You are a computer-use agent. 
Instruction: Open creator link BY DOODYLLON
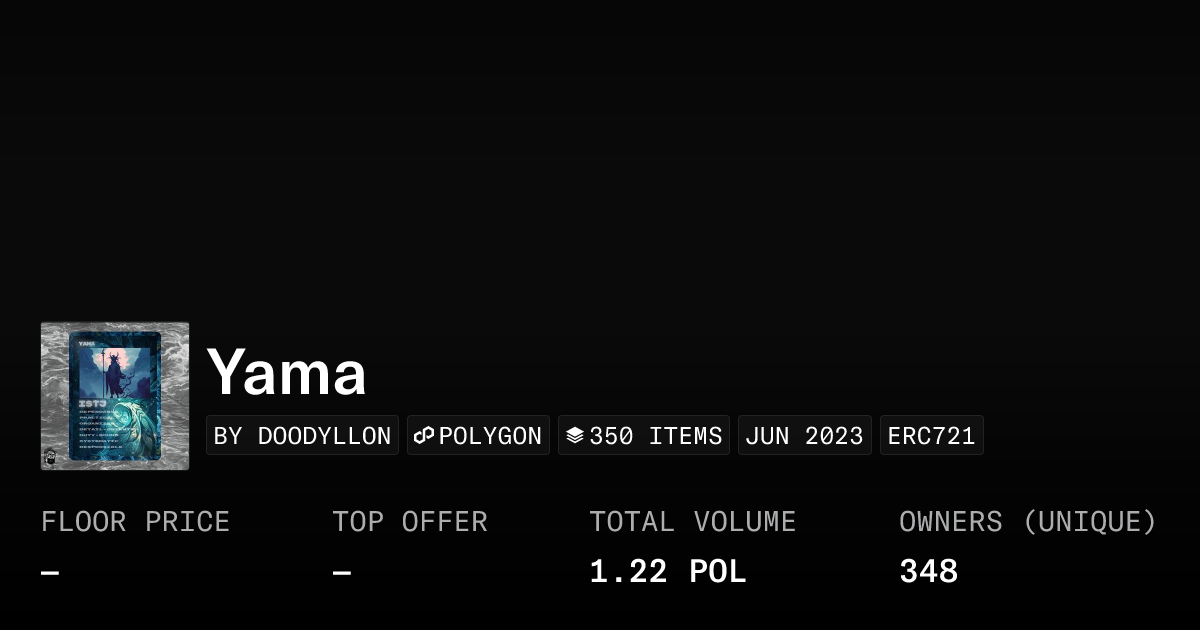pos(302,436)
